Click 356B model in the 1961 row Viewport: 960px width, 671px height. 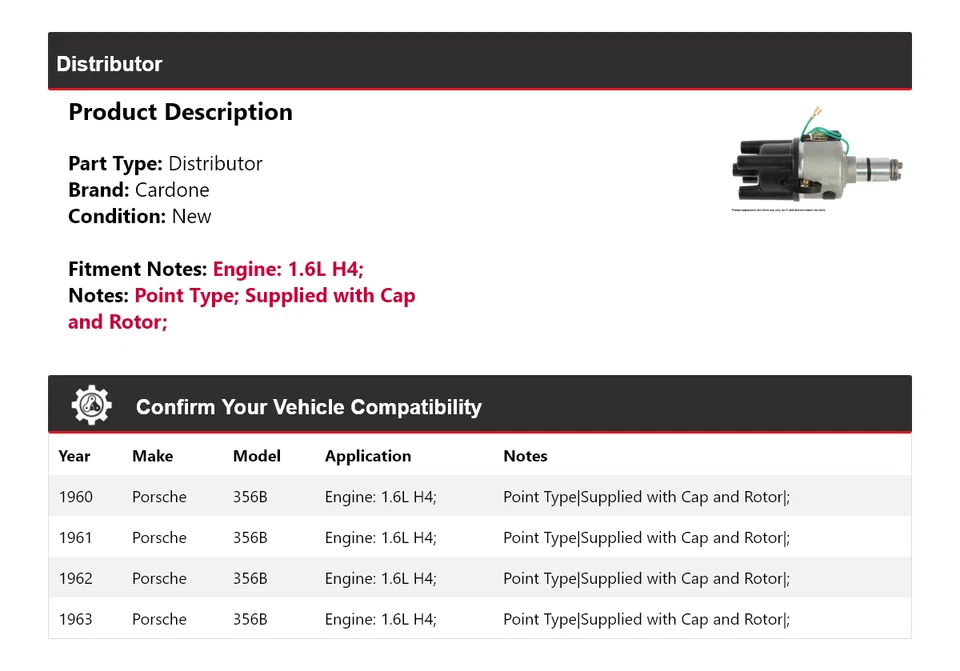coord(250,538)
